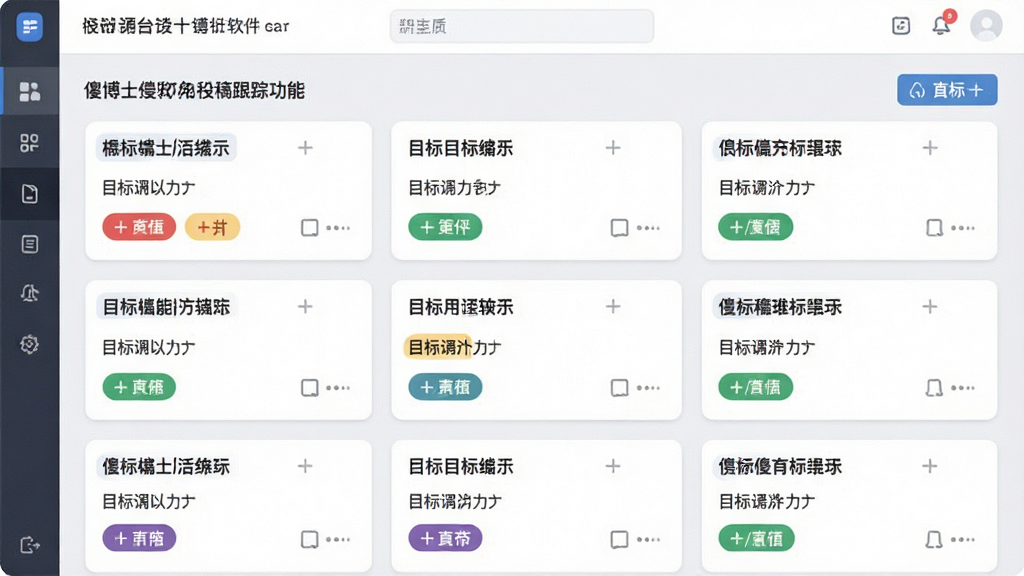Select the alert bell sidebar item
The image size is (1024, 576).
(x=29, y=293)
